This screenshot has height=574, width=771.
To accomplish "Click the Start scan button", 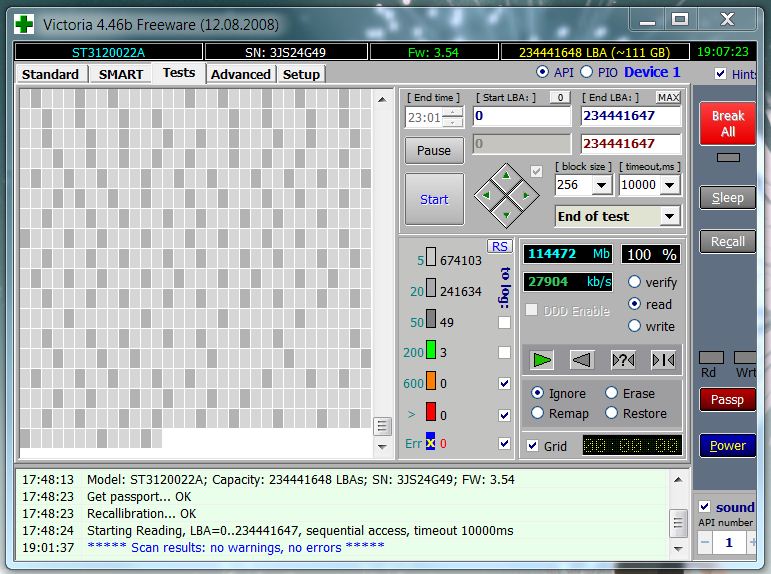I will 434,199.
